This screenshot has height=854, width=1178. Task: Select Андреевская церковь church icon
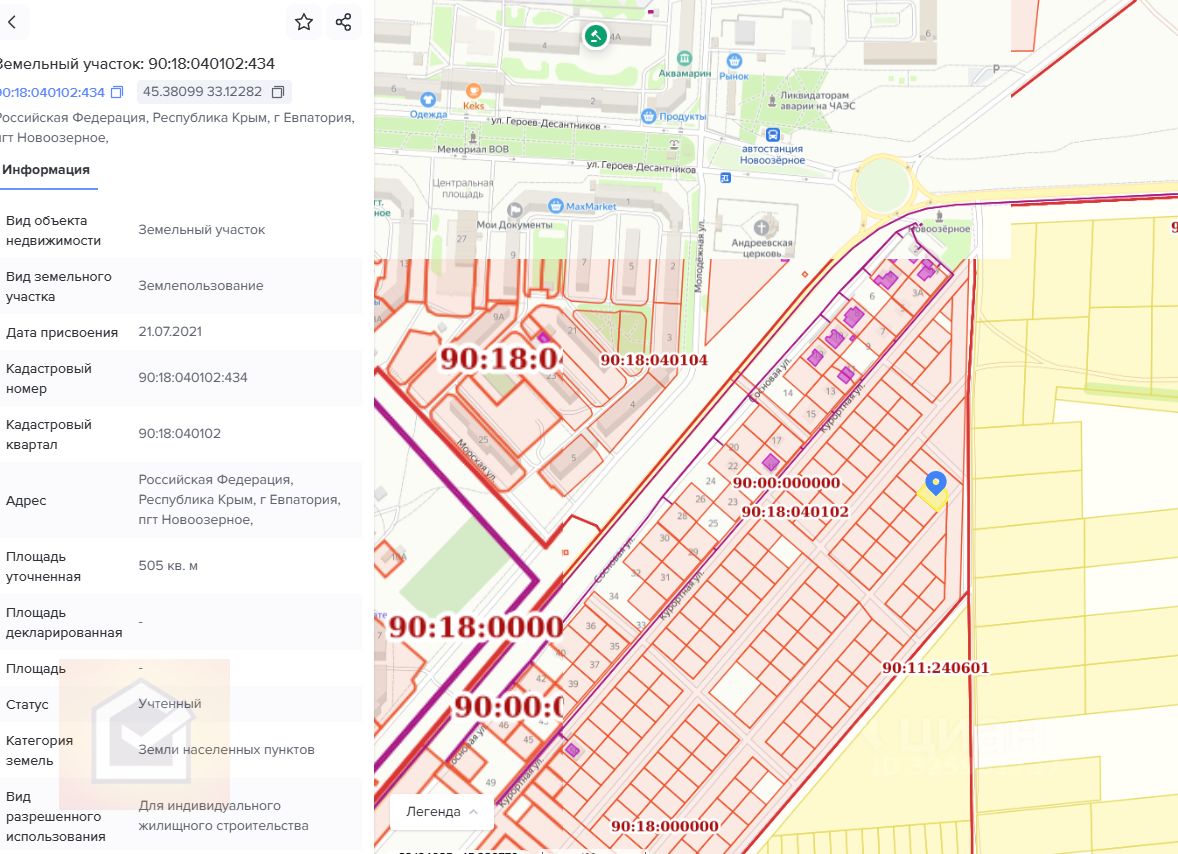click(x=762, y=227)
